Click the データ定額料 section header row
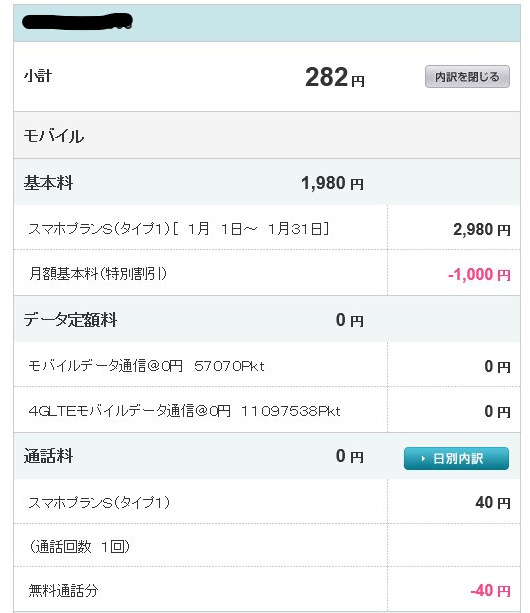Image resolution: width=530 pixels, height=613 pixels. (x=267, y=319)
